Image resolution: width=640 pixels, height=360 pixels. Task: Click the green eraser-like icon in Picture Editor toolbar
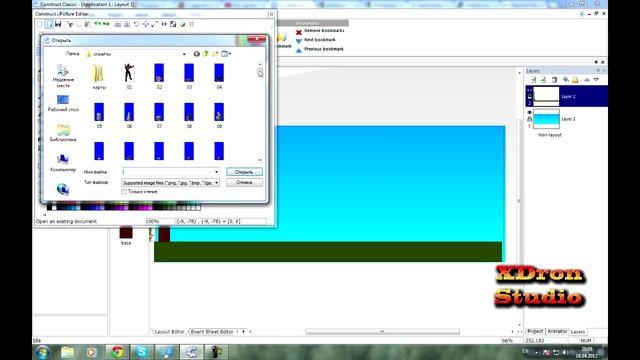[182, 24]
